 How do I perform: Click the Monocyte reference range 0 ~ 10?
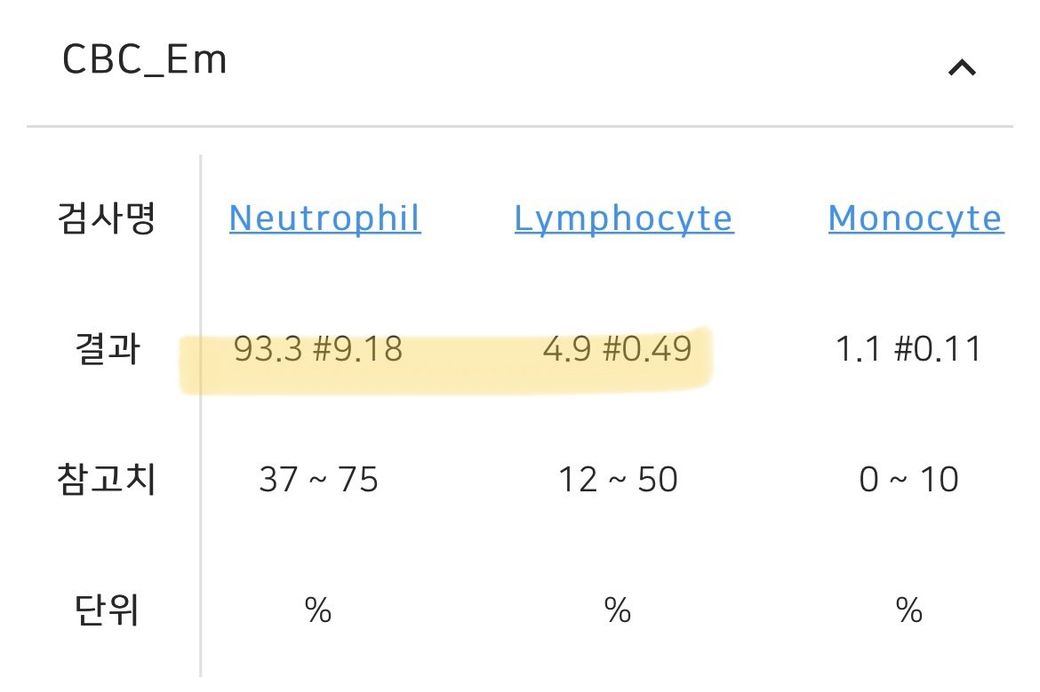pyautogui.click(x=908, y=480)
